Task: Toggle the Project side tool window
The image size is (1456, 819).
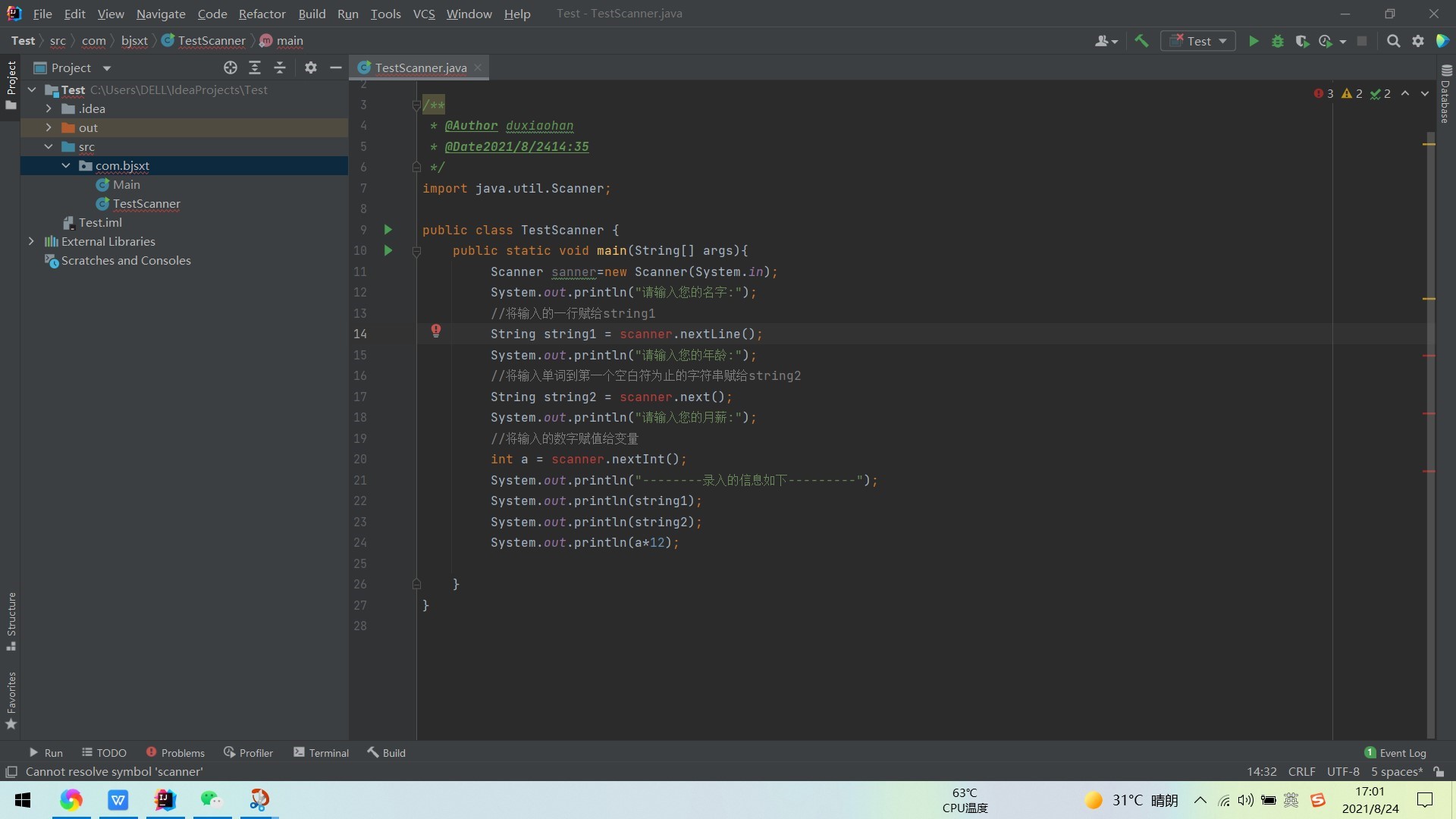Action: (11, 84)
